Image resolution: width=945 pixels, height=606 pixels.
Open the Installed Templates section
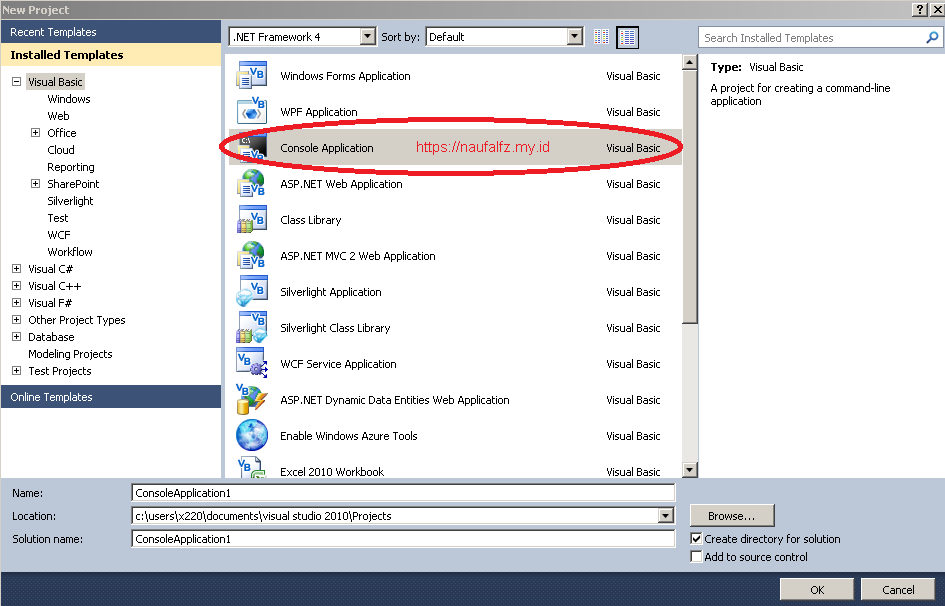111,55
